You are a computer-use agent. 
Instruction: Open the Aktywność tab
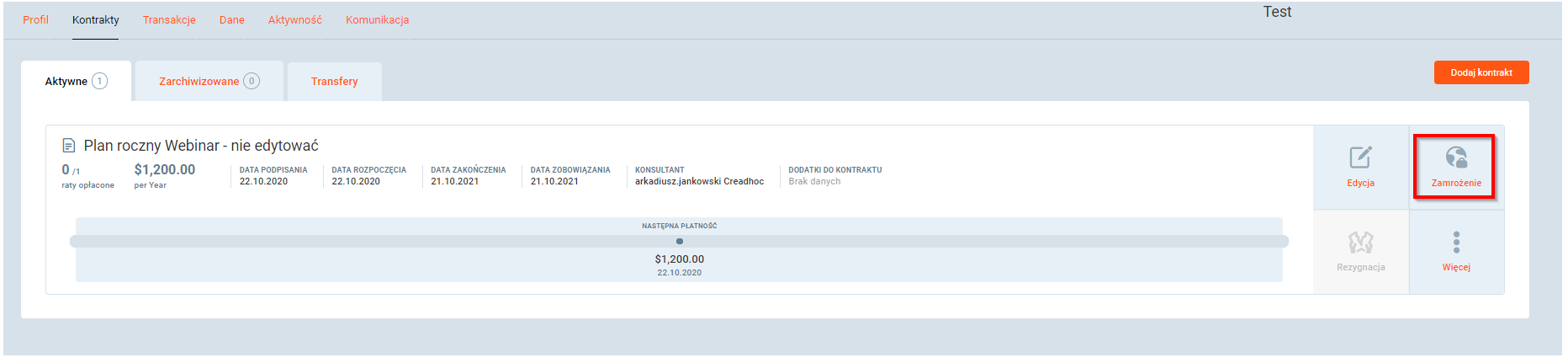294,19
